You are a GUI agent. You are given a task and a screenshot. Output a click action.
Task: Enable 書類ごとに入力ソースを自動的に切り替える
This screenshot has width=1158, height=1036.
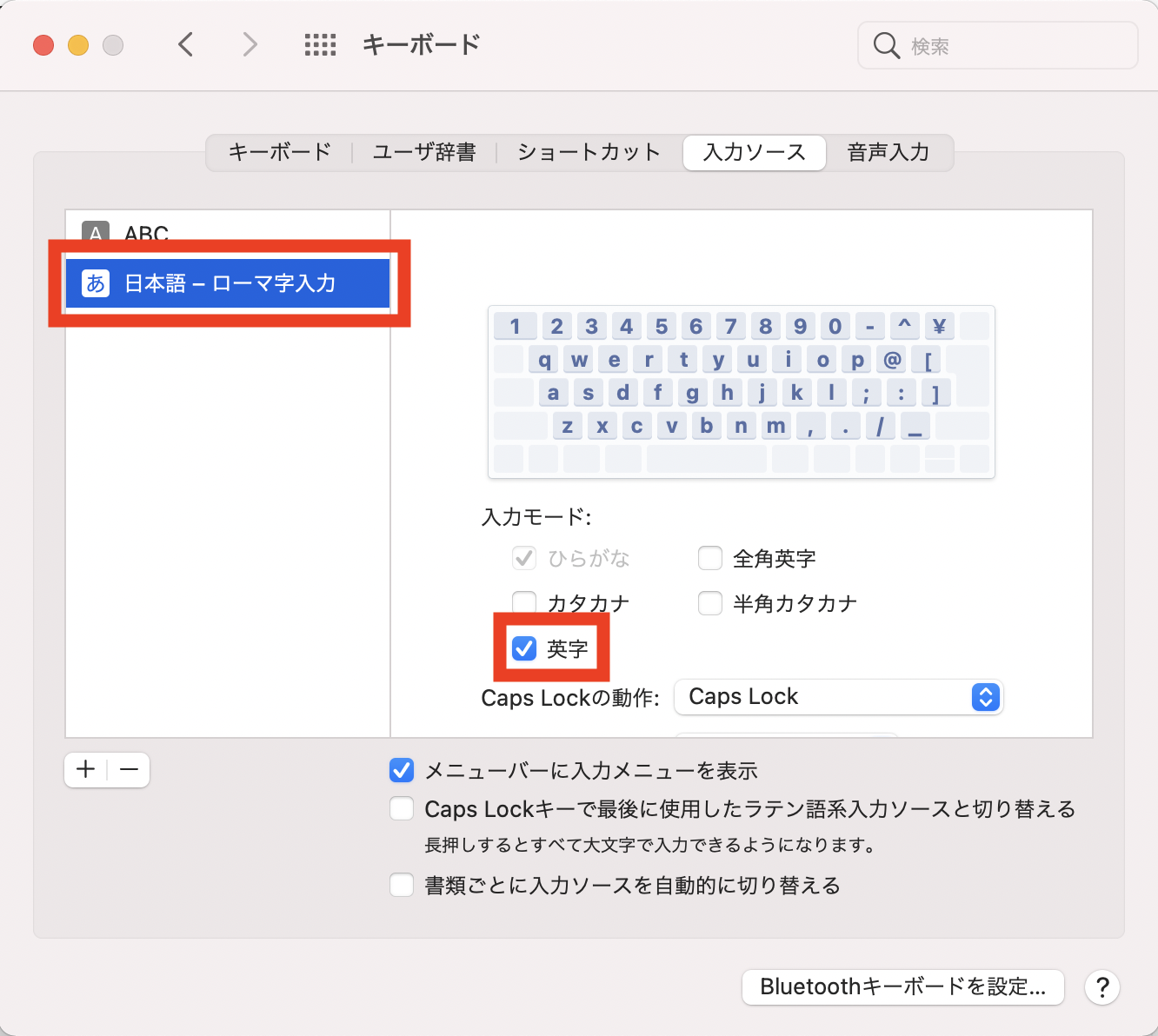[x=402, y=885]
